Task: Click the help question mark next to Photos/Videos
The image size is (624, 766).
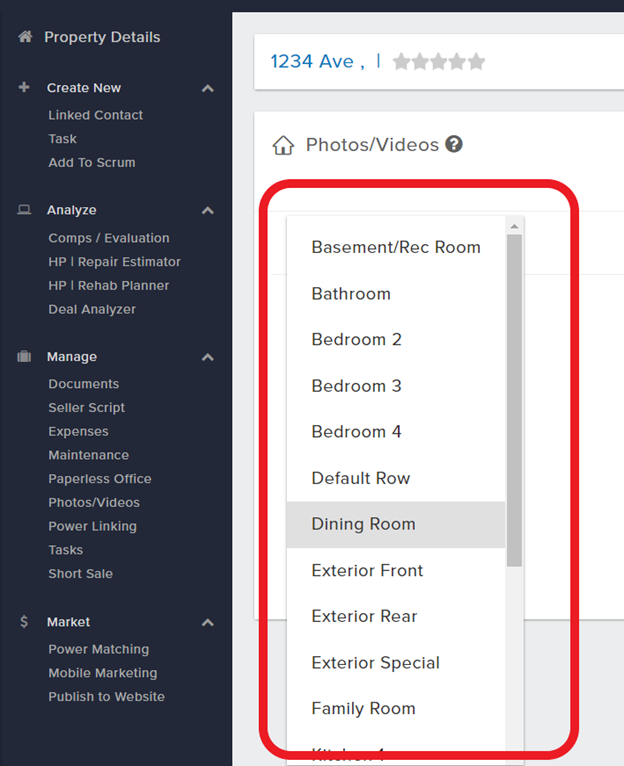Action: 454,144
